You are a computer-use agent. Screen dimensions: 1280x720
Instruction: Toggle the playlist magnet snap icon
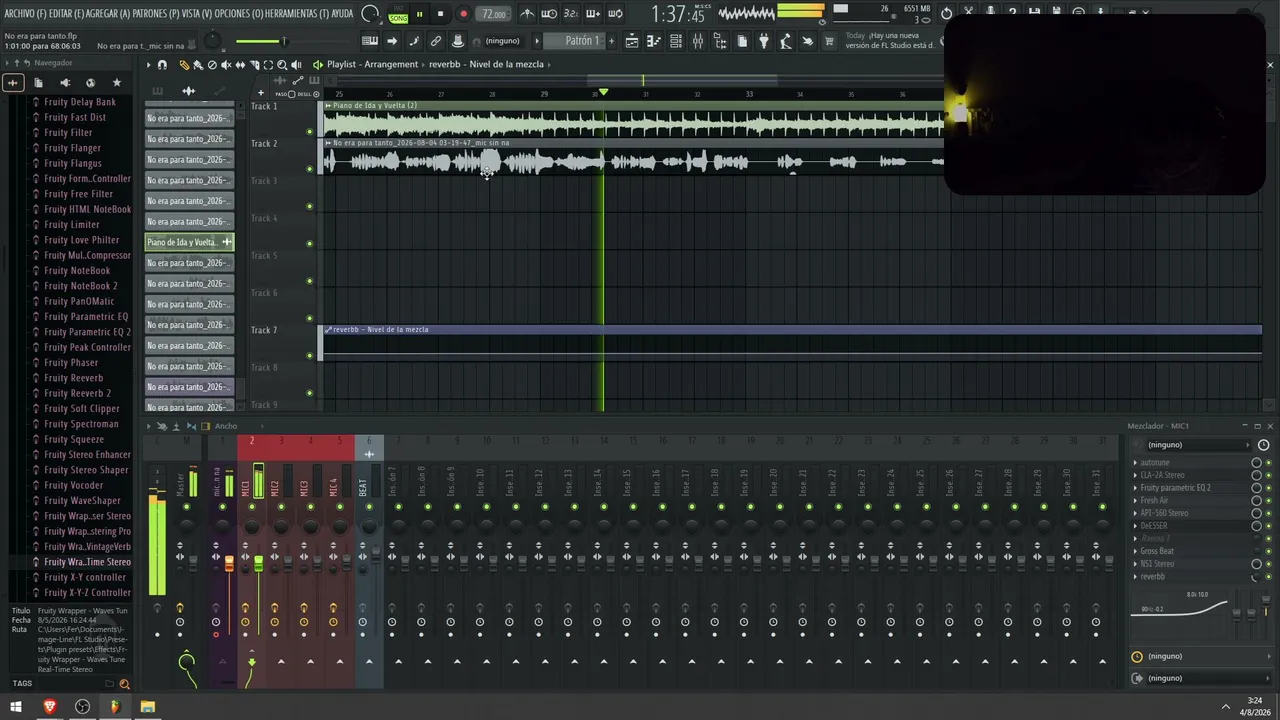(x=162, y=65)
